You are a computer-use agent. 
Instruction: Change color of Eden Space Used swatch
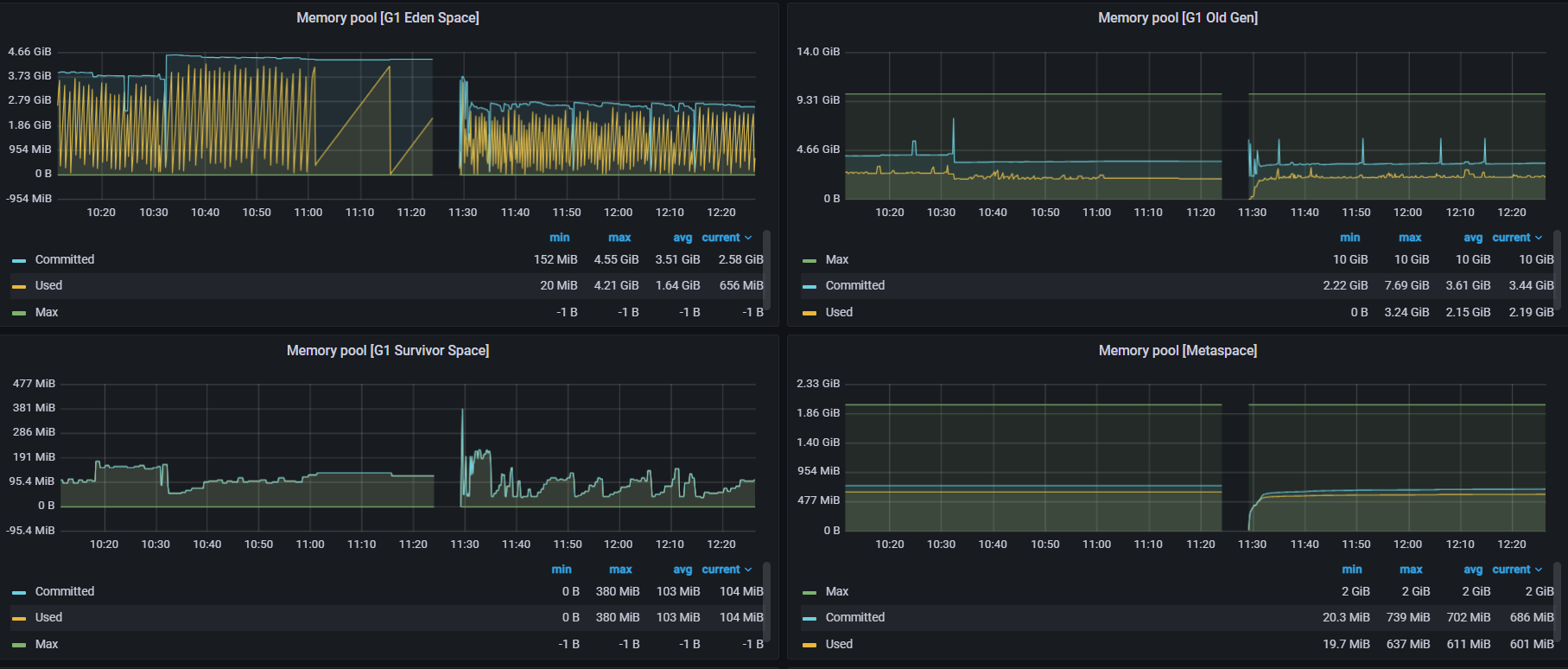click(19, 286)
